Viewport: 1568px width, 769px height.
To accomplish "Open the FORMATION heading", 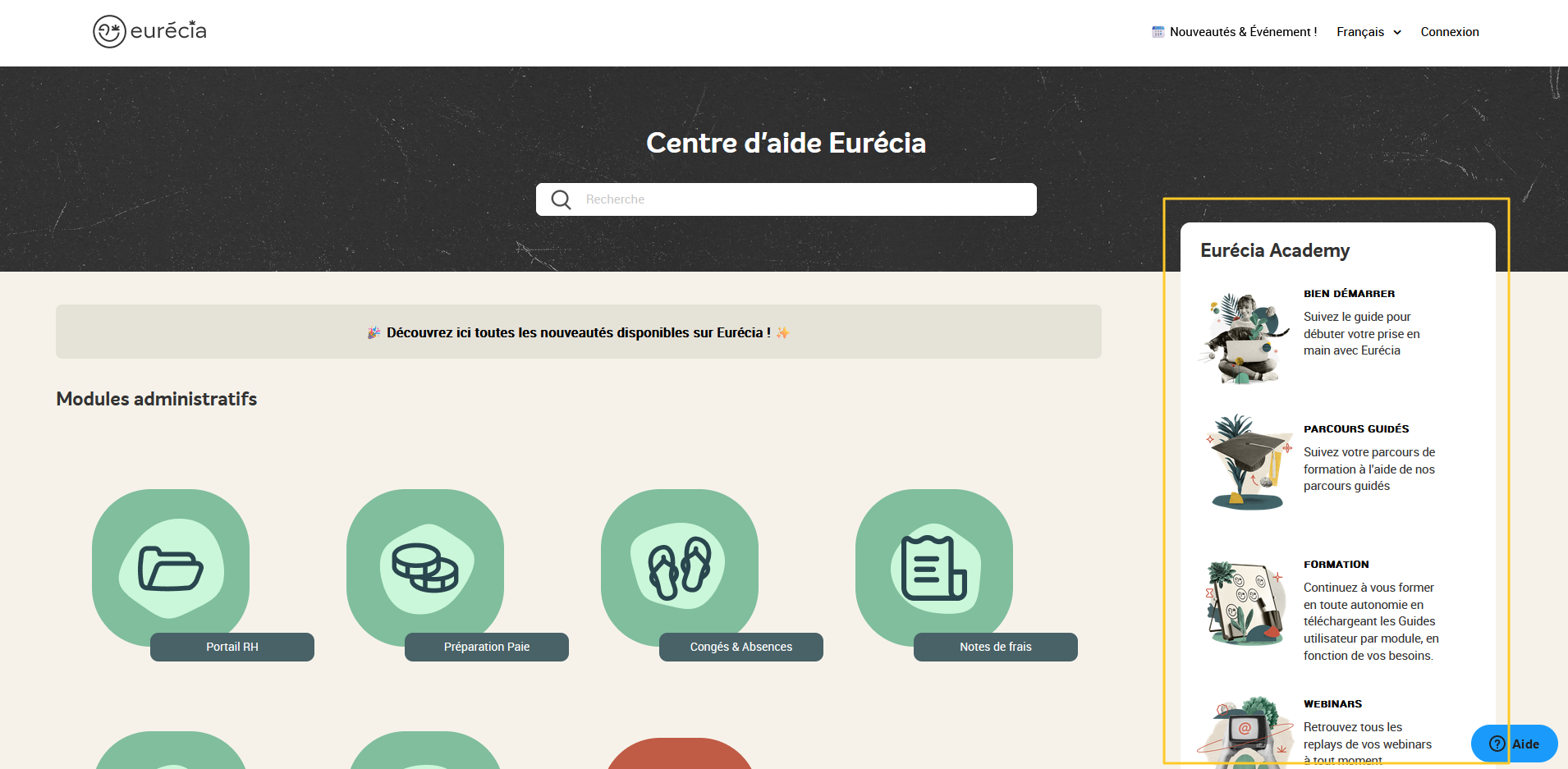I will point(1336,565).
